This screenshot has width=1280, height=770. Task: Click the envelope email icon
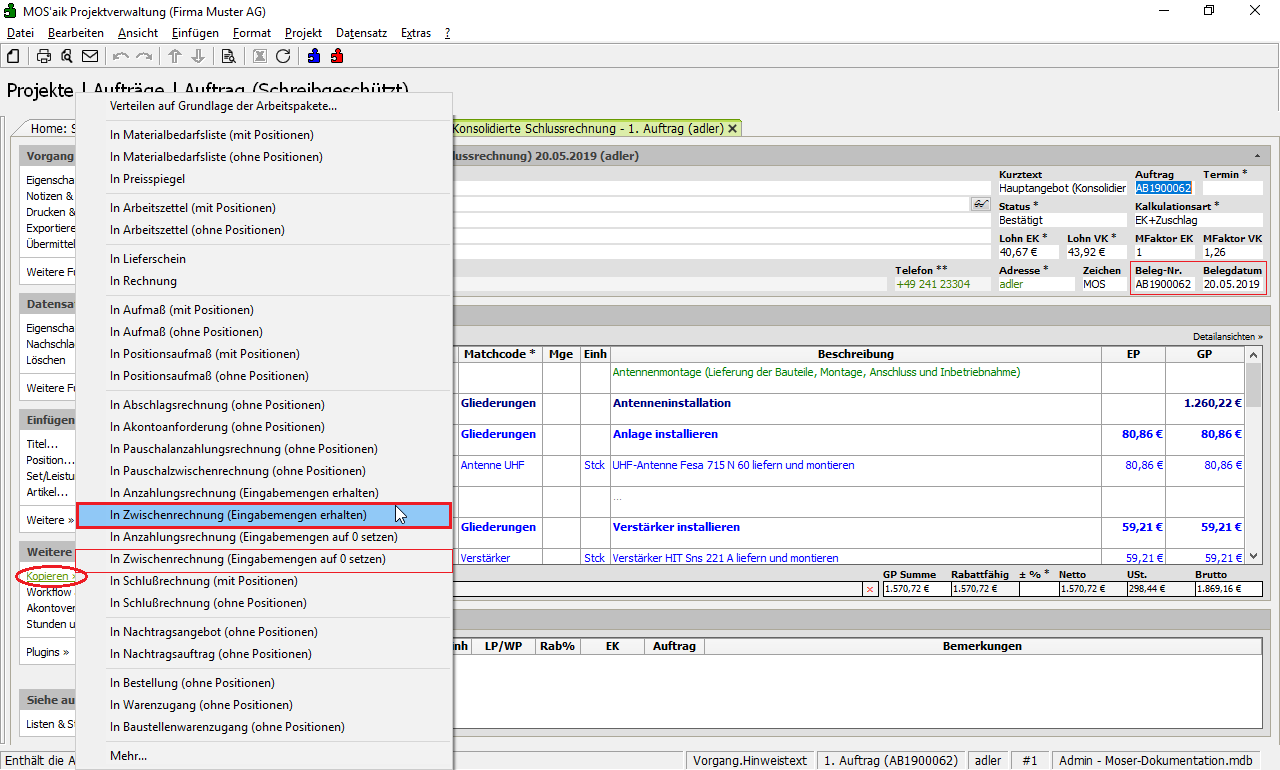coord(90,56)
